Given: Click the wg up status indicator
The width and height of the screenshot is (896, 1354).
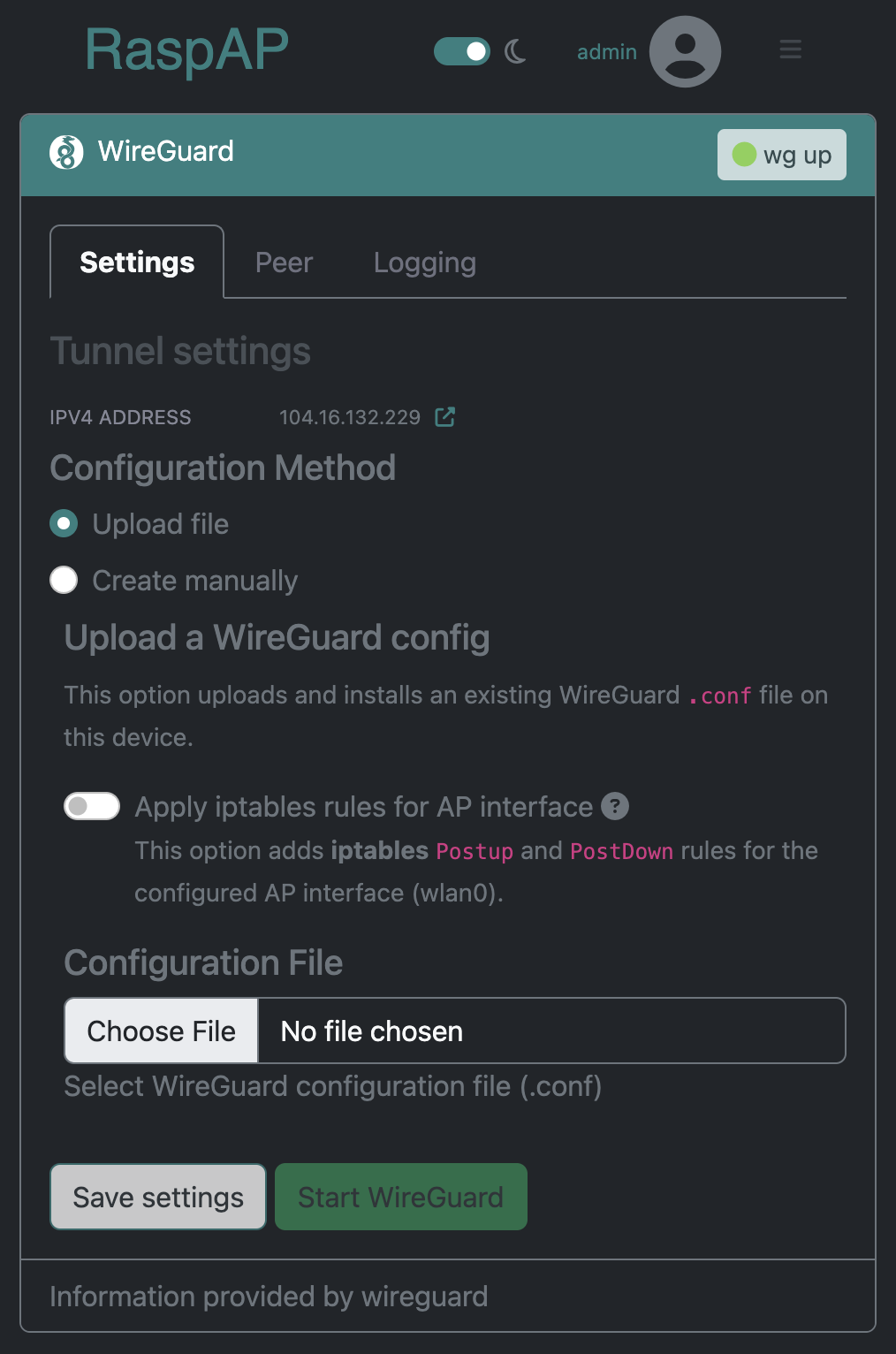Looking at the screenshot, I should 782,155.
